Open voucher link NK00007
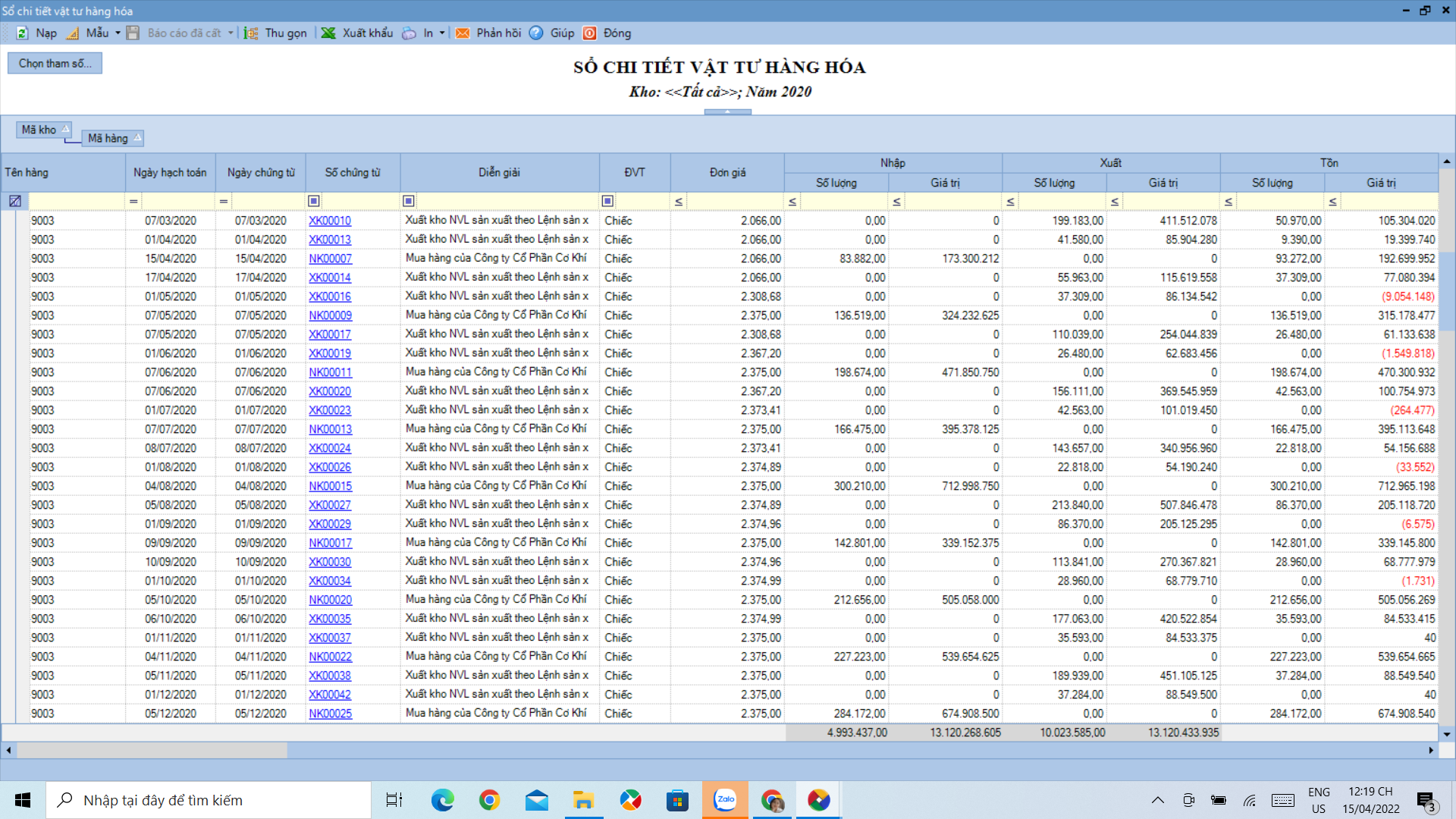The image size is (1456, 819). coord(330,259)
